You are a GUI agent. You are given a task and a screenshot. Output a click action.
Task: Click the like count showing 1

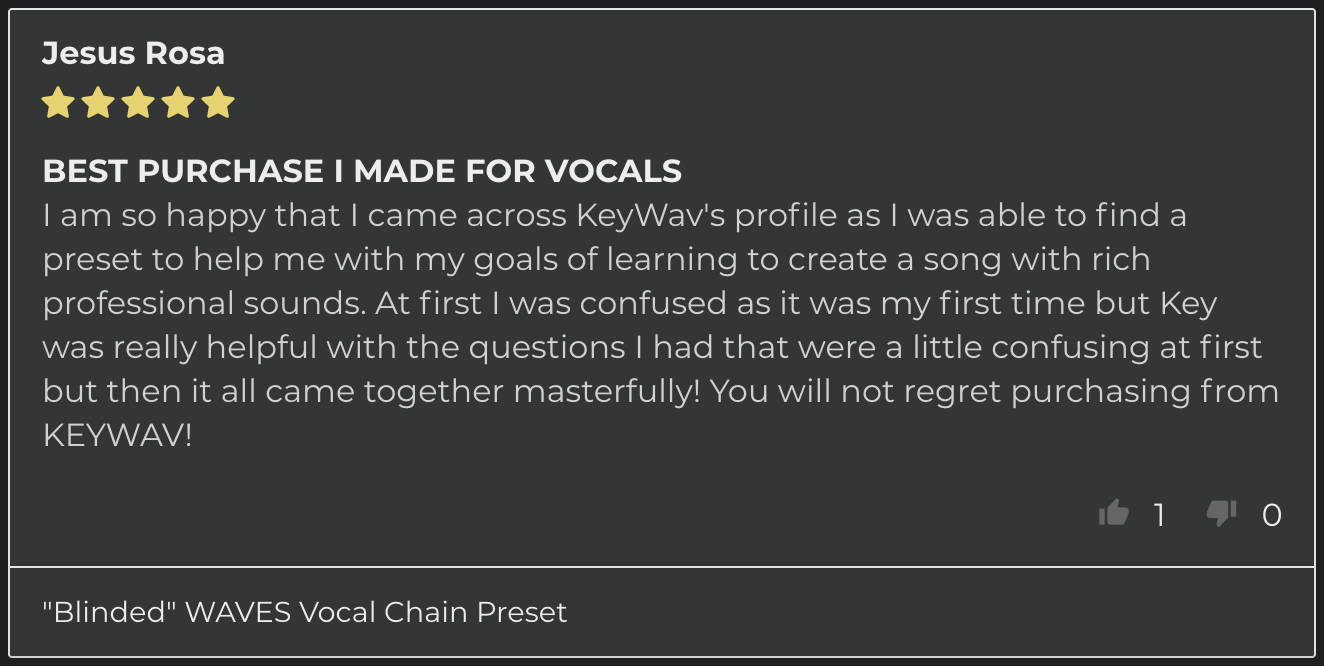point(1159,514)
